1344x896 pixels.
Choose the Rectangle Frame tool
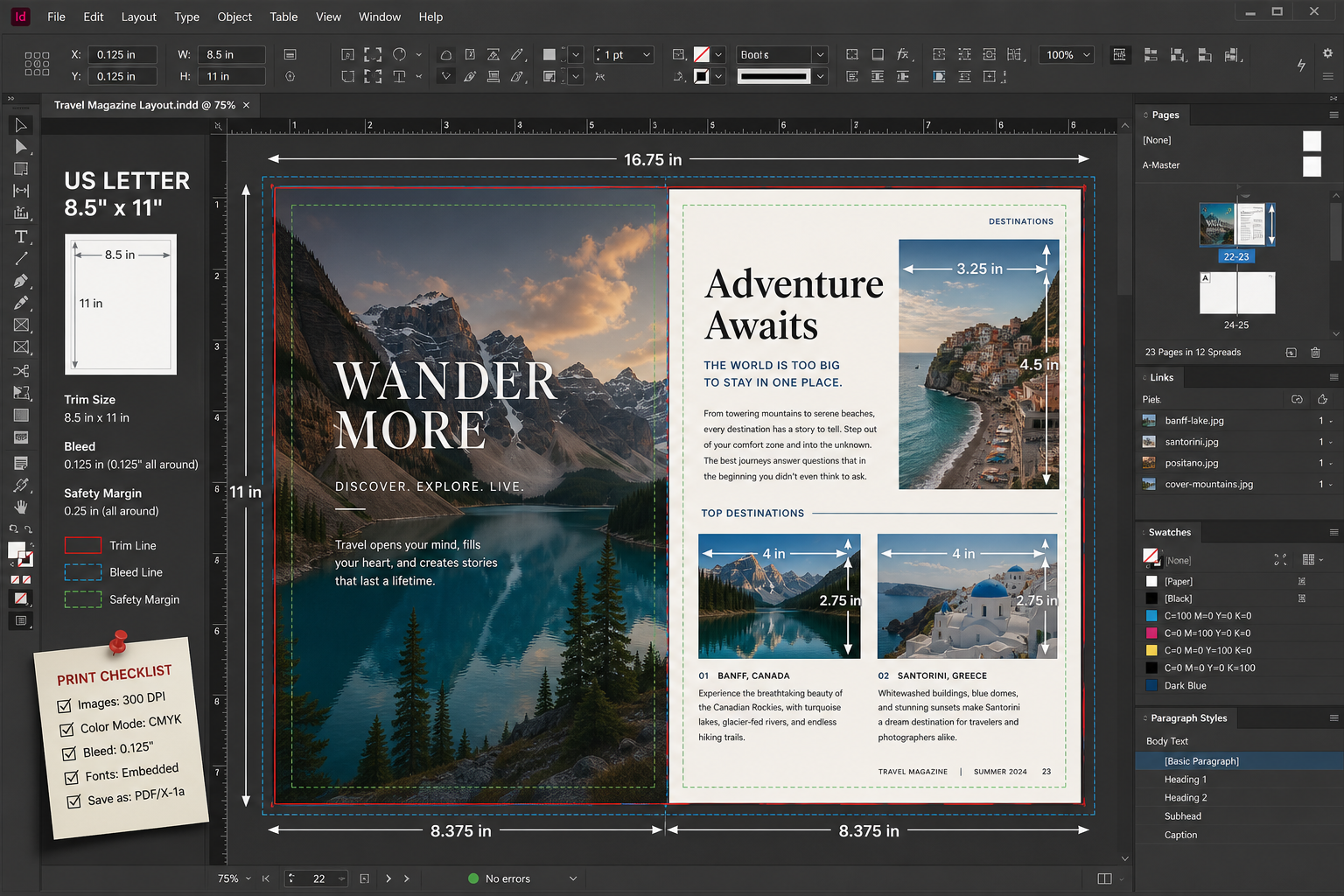pos(21,325)
